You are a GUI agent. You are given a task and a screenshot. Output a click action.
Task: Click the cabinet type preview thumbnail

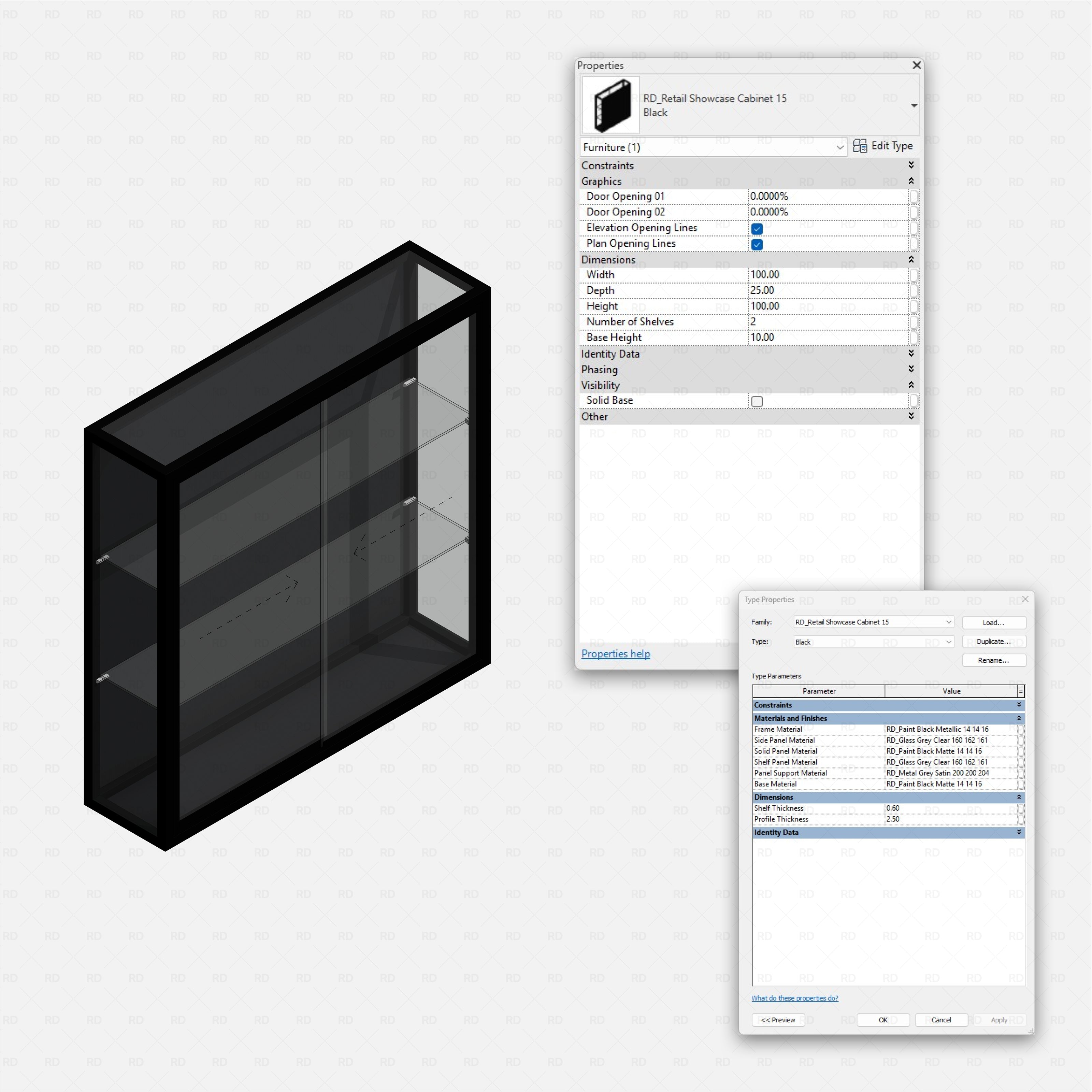tap(611, 105)
